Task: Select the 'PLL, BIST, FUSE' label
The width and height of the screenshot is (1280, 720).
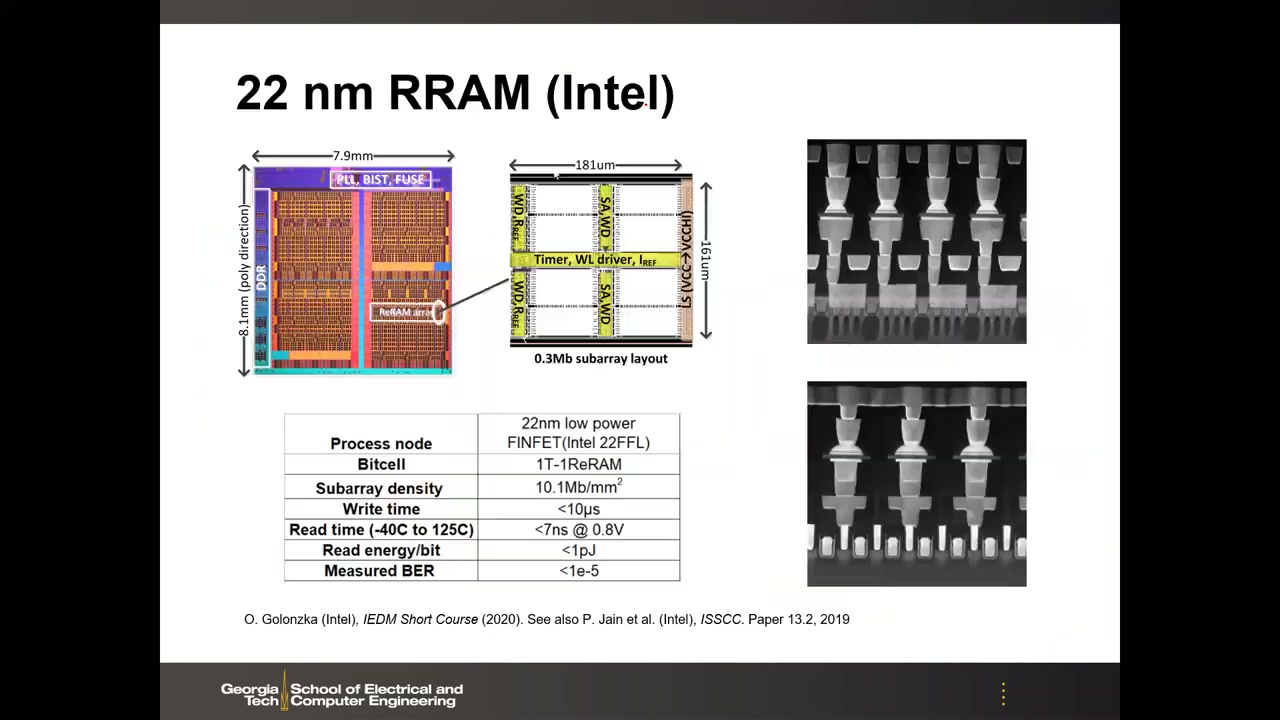Action: 380,179
